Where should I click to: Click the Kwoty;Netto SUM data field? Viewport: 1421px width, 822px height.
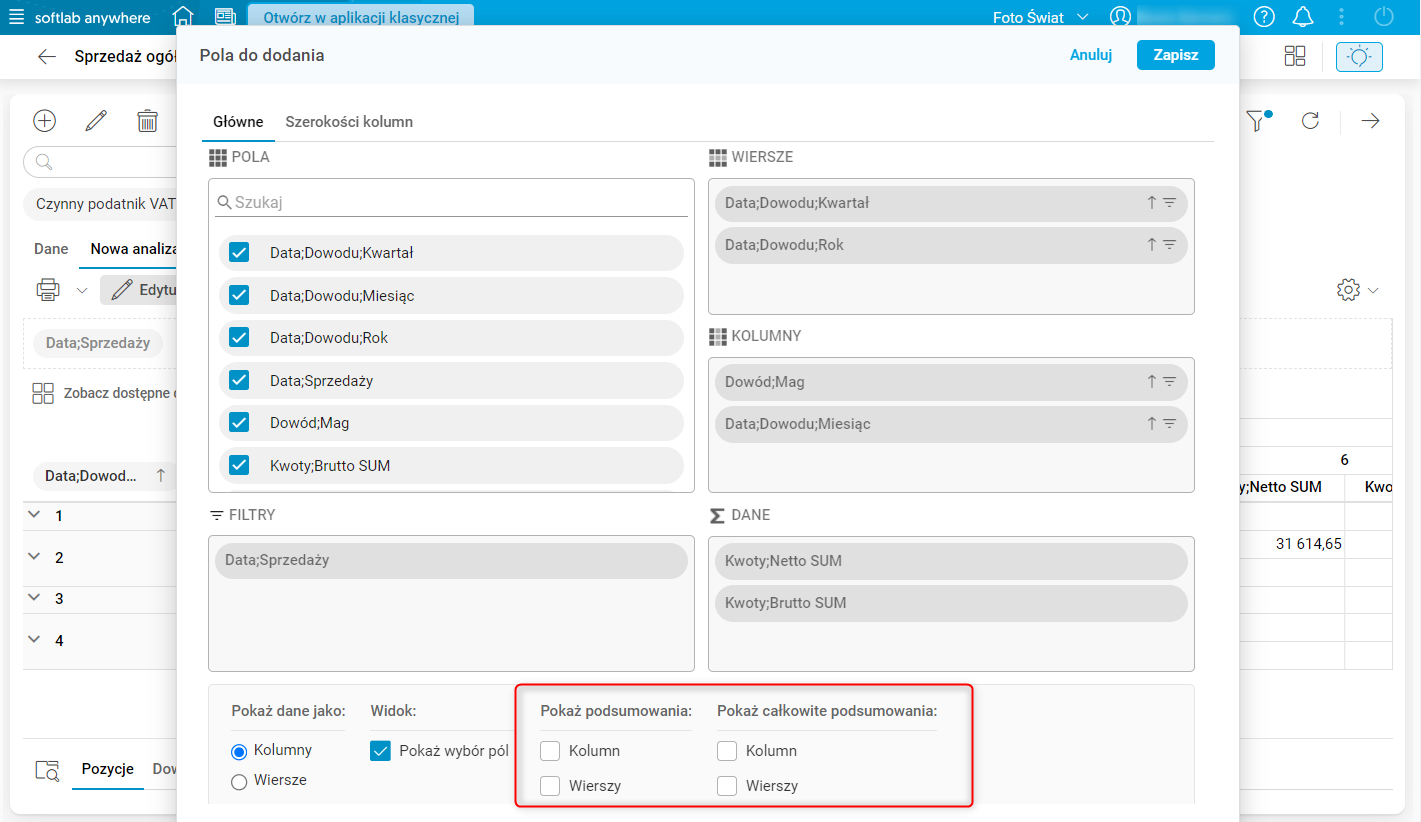(951, 561)
